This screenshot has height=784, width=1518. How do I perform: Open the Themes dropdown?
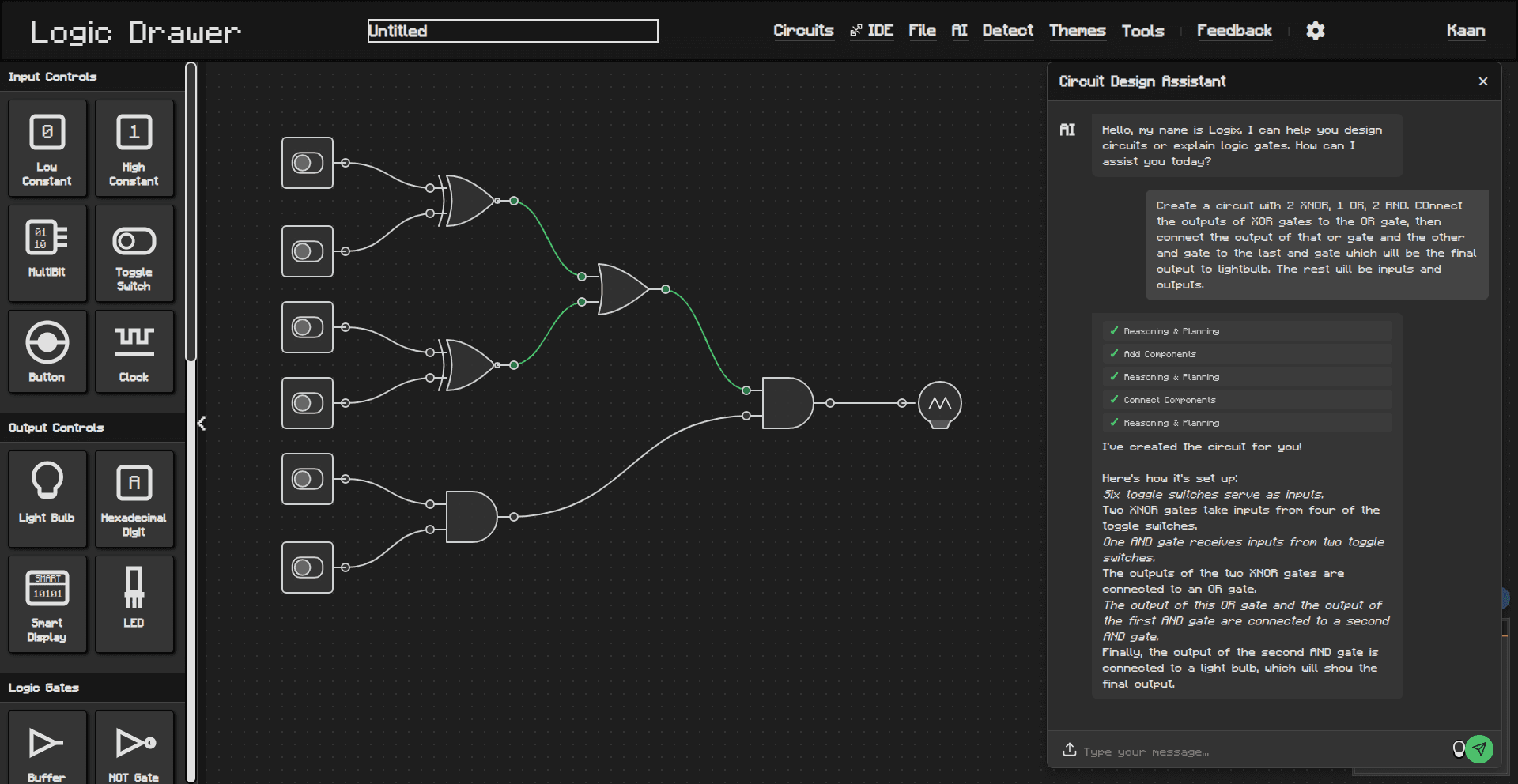pyautogui.click(x=1077, y=31)
